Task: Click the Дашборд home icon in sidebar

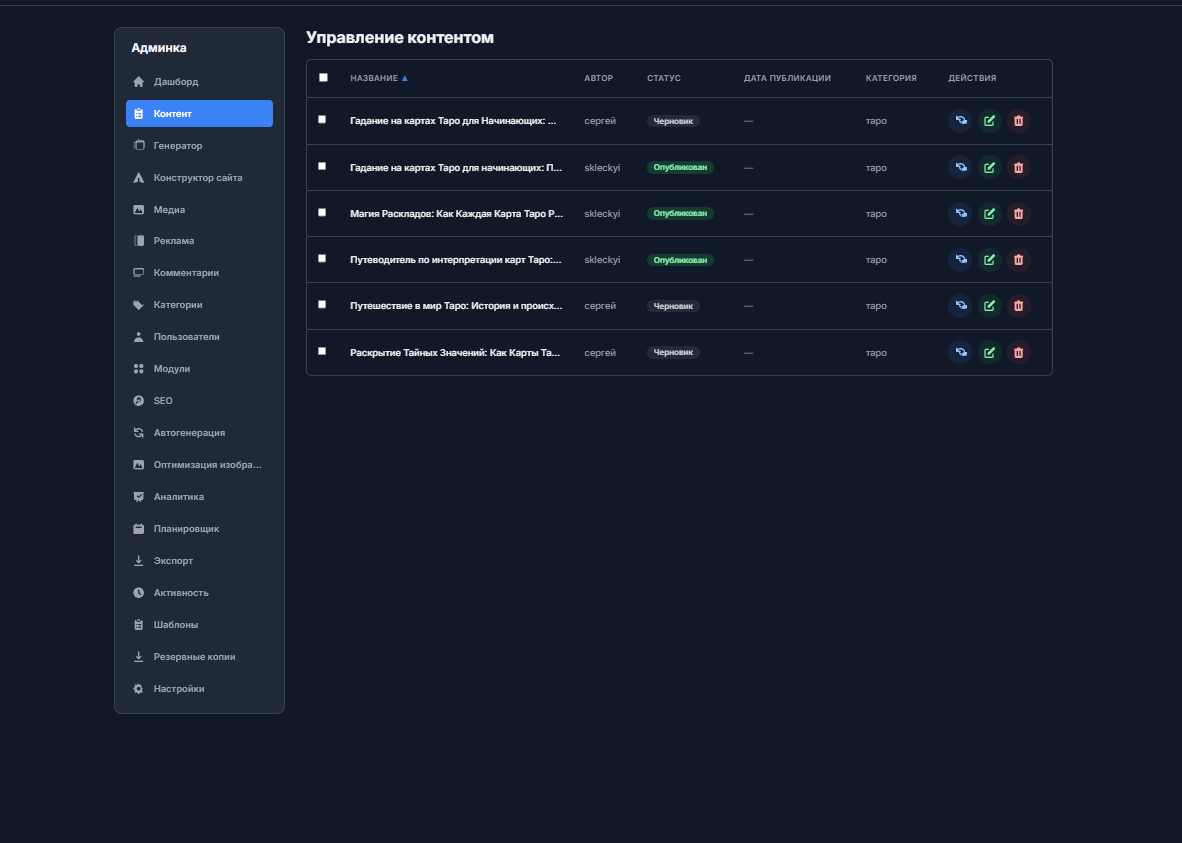Action: pyautogui.click(x=139, y=82)
